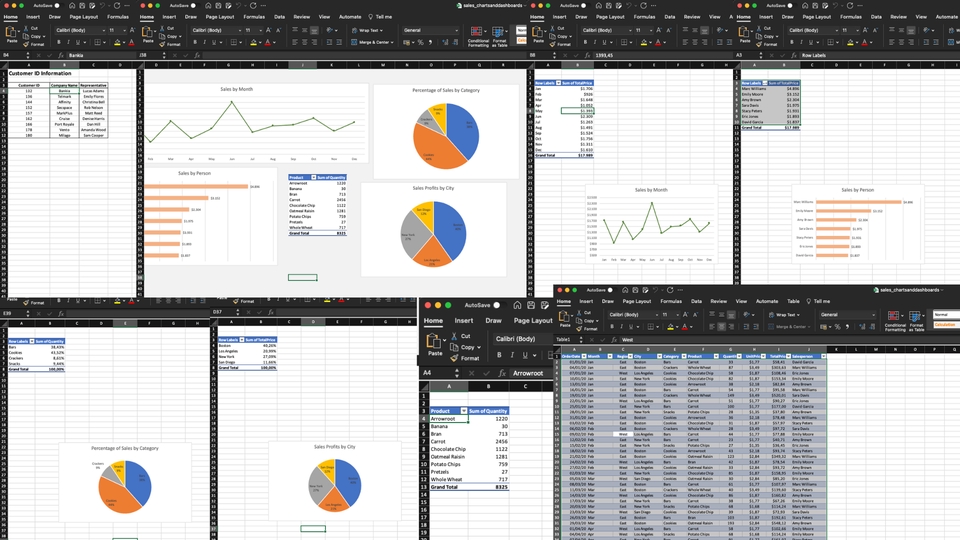Open General number format dropdown in dashboard window

[x=430, y=30]
